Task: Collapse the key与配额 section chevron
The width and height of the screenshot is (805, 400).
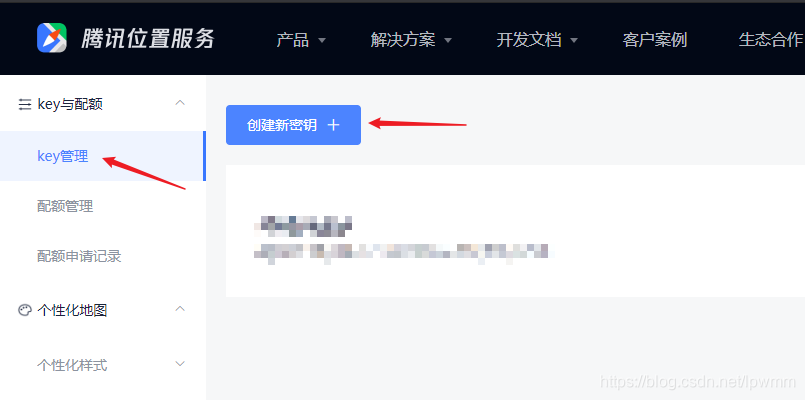Action: [180, 103]
